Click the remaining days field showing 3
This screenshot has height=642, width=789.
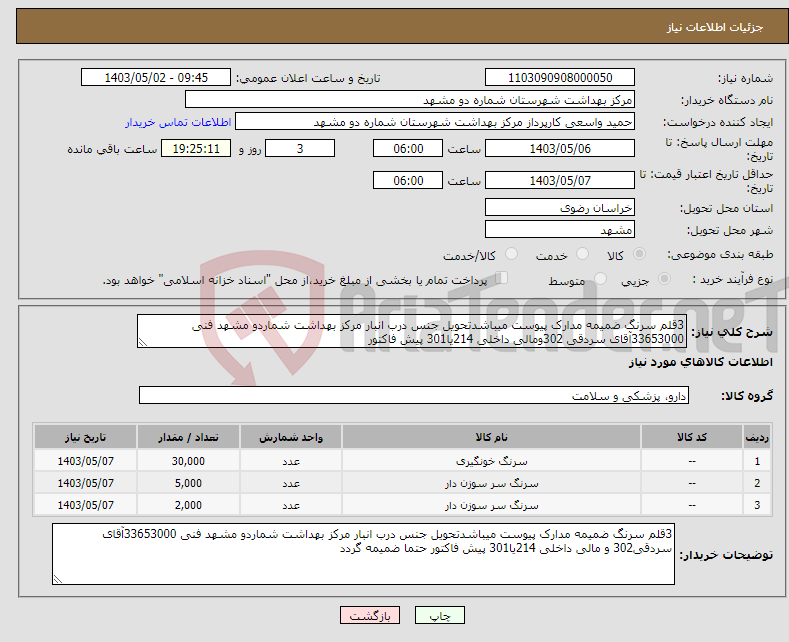[300, 148]
